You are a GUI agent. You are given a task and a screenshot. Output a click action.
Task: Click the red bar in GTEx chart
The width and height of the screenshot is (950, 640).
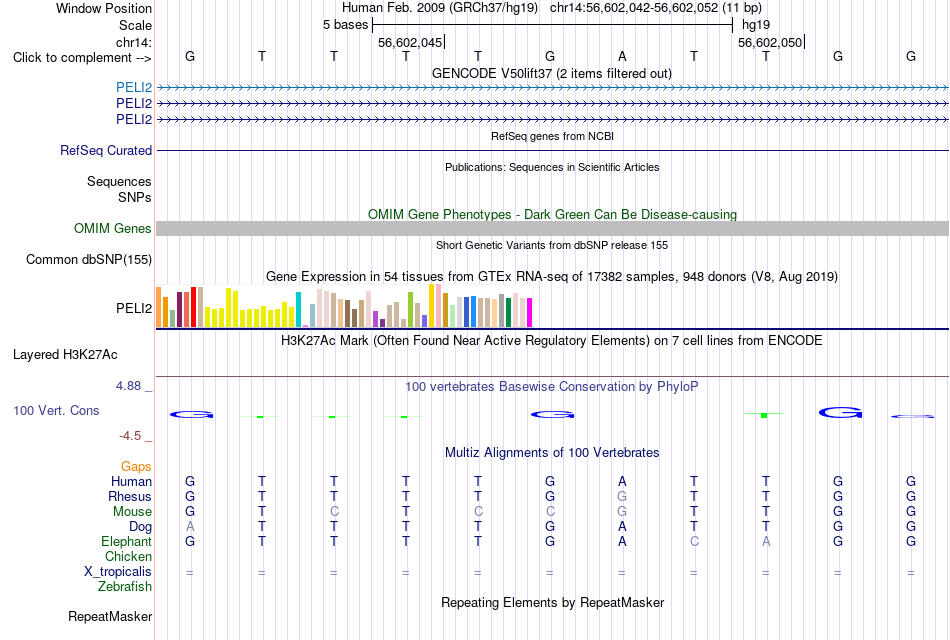tap(193, 307)
